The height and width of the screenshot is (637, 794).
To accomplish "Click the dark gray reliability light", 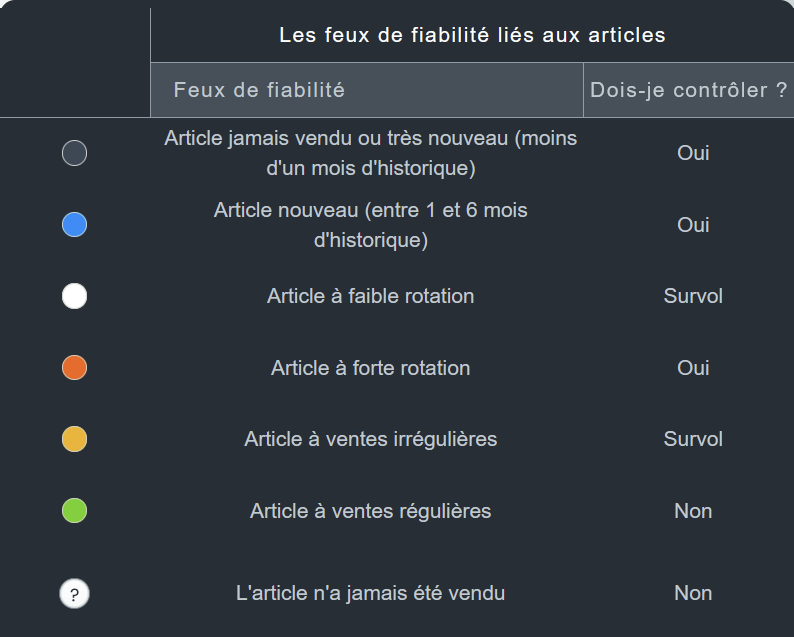I will [74, 153].
